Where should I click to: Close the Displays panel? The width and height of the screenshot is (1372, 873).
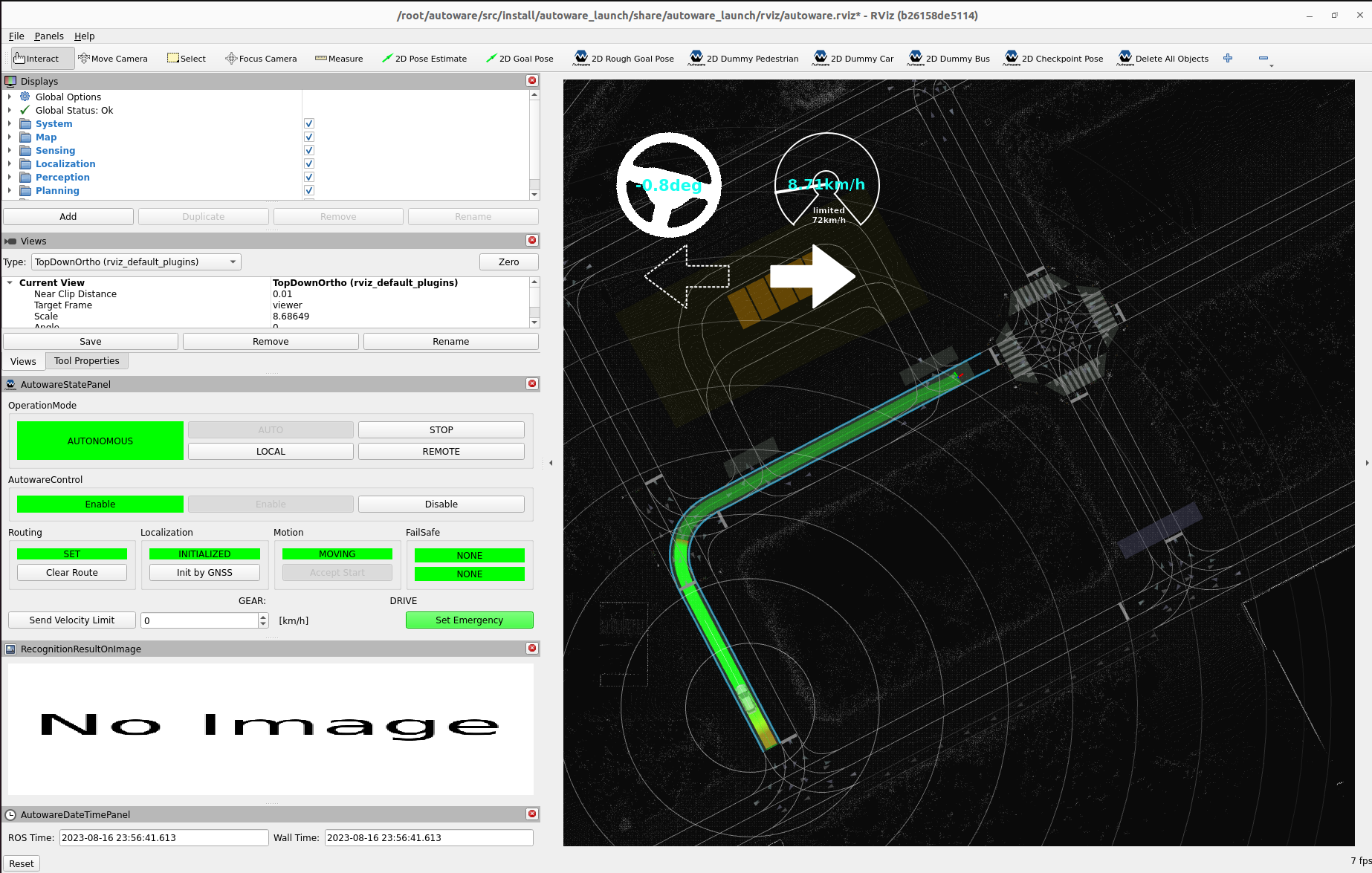click(x=532, y=80)
